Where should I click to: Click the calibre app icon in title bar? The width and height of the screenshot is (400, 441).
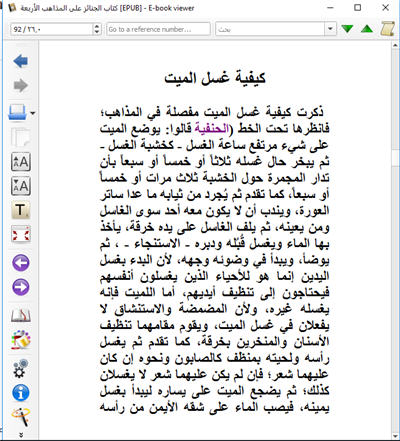click(12, 8)
